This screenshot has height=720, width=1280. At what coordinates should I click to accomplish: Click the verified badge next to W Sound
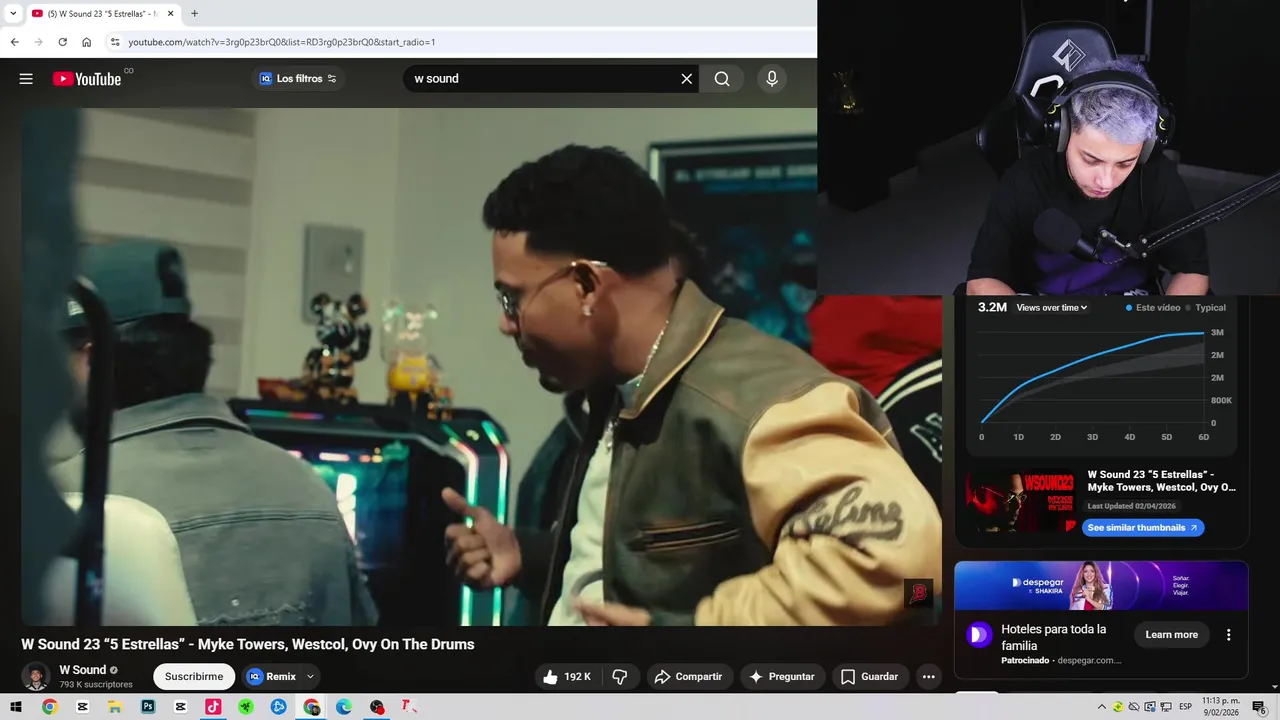pyautogui.click(x=114, y=670)
